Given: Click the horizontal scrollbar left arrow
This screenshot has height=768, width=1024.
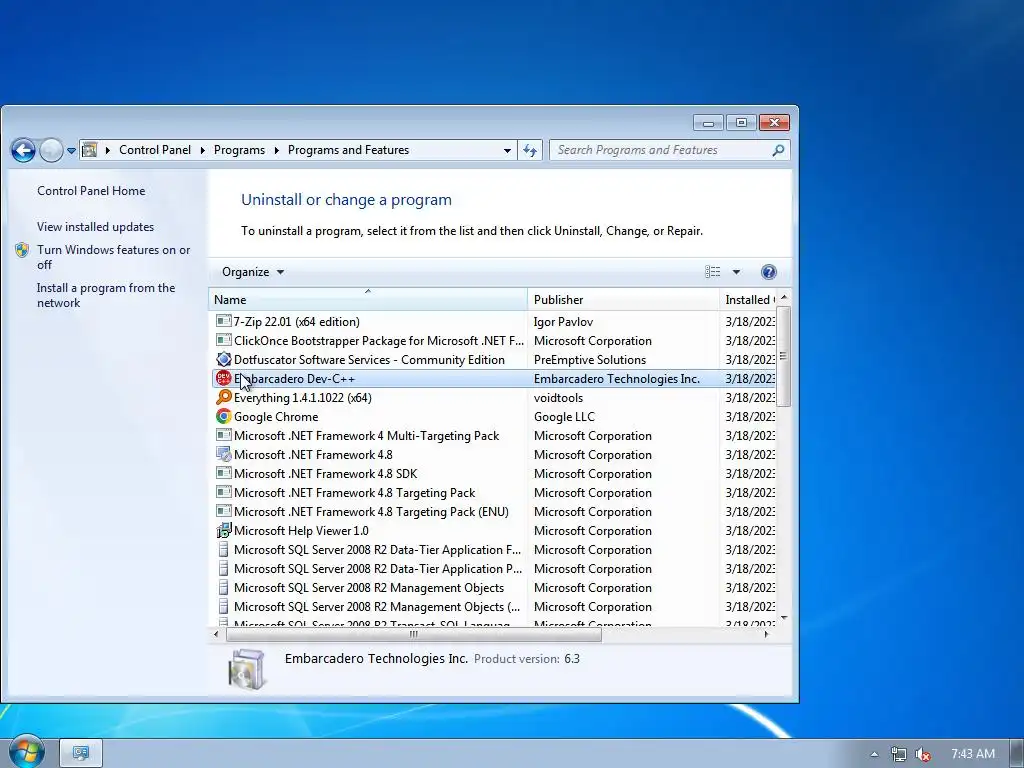Looking at the screenshot, I should click(x=216, y=634).
